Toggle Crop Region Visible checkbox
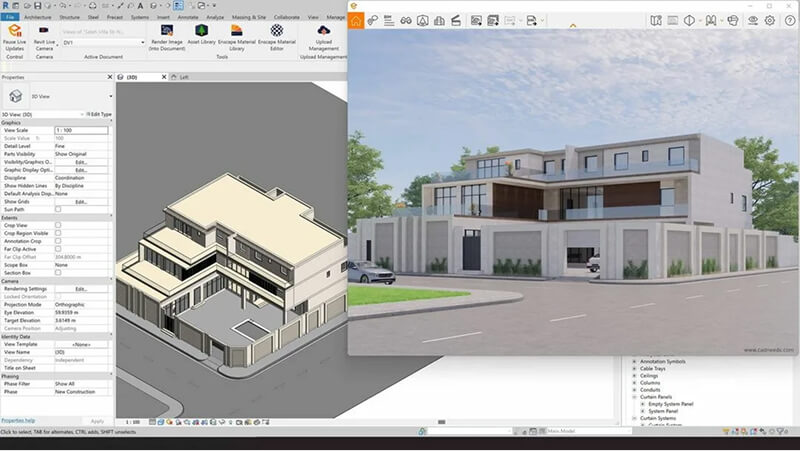 (58, 233)
